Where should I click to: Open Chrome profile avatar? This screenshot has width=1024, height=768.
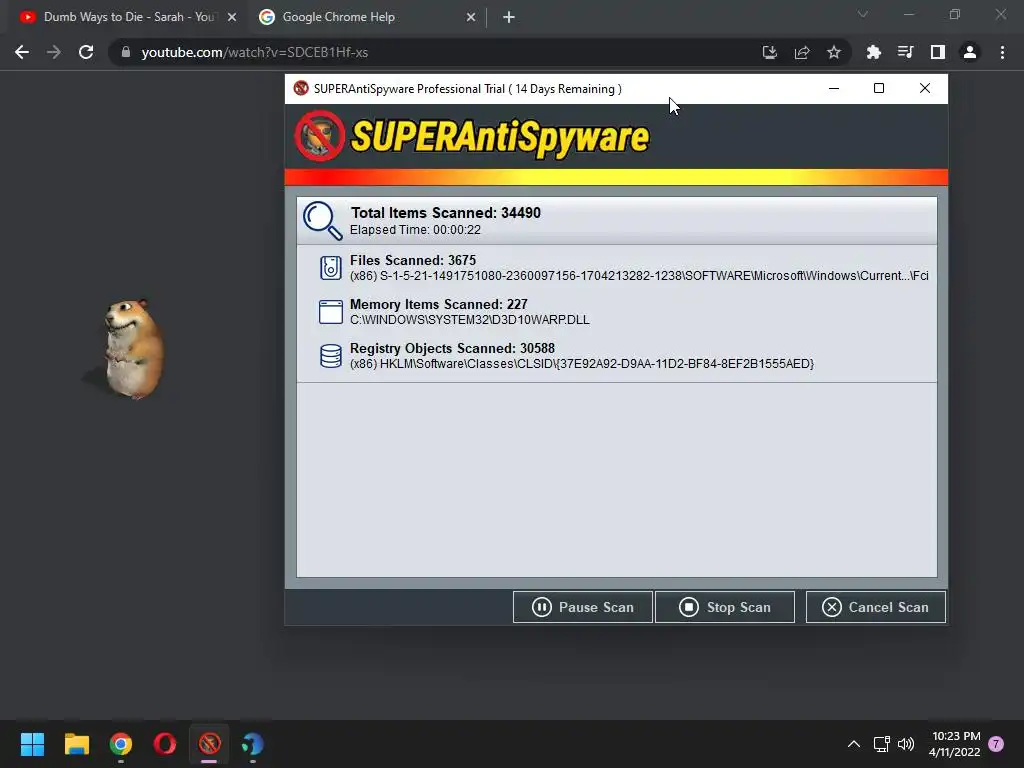point(970,52)
